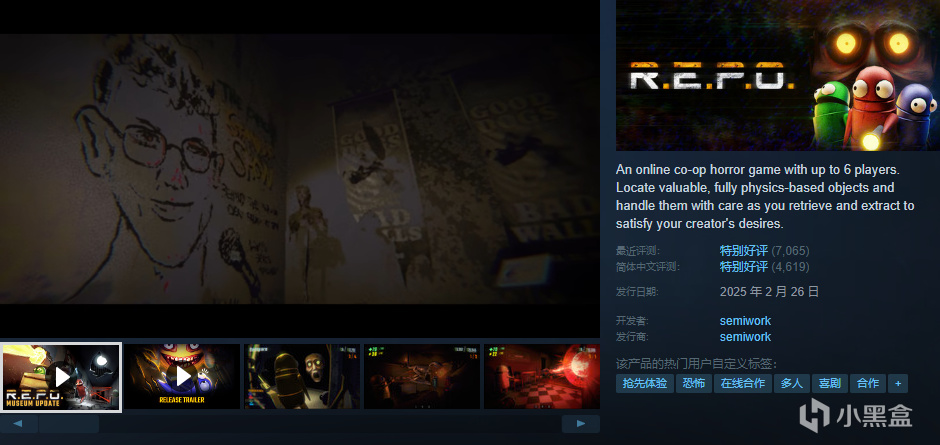The width and height of the screenshot is (940, 445).
Task: Click the 发行商 label
Action: pyautogui.click(x=632, y=337)
